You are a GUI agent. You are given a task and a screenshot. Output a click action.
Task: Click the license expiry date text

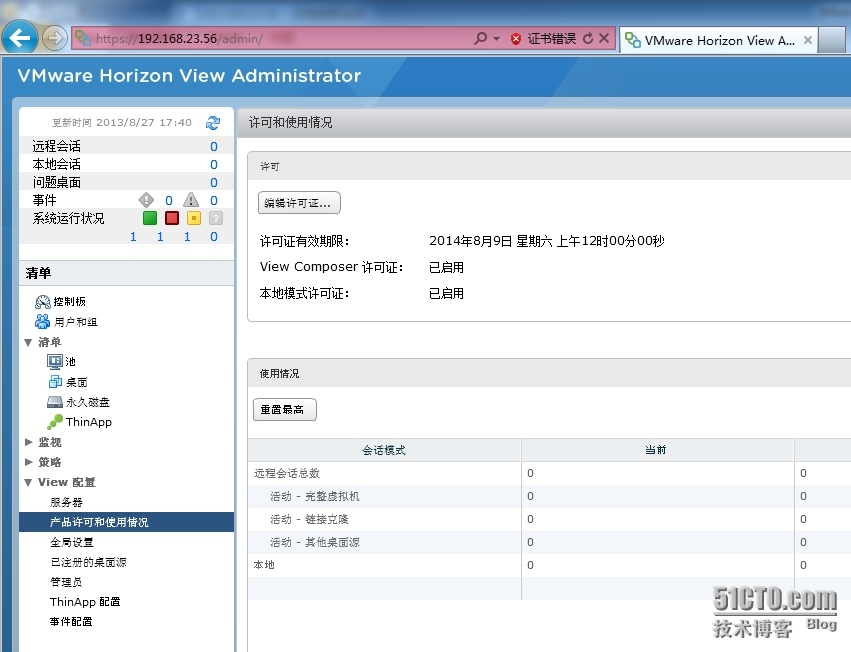coord(547,241)
